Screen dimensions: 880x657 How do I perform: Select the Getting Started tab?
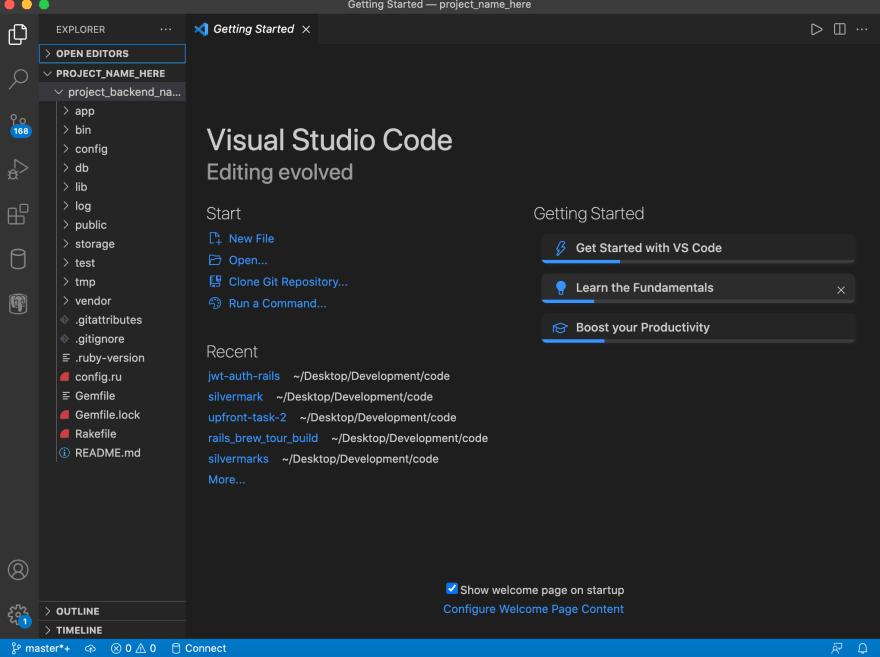[x=251, y=29]
